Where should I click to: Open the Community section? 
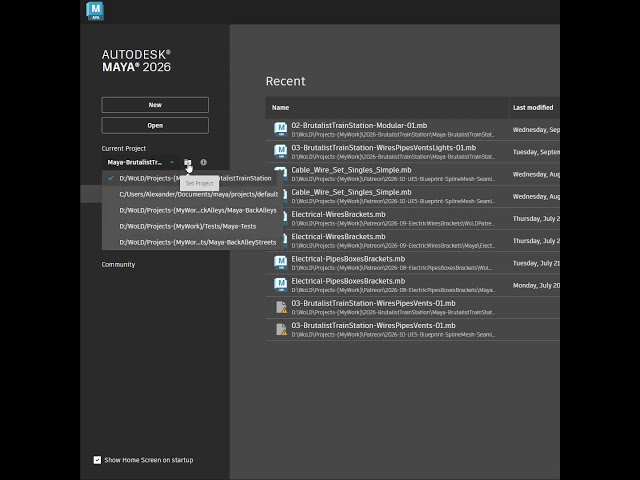coord(118,264)
